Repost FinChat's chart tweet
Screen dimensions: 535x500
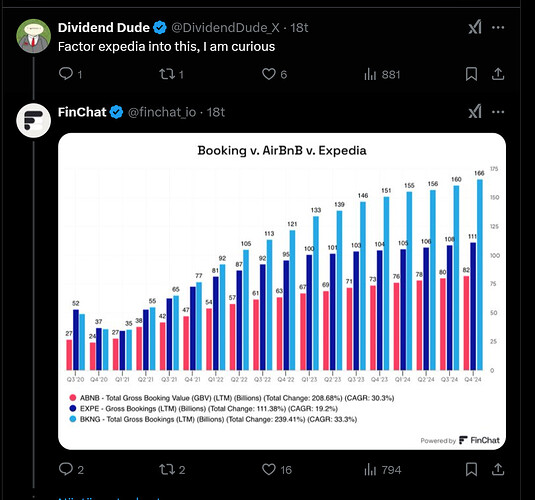pos(172,470)
